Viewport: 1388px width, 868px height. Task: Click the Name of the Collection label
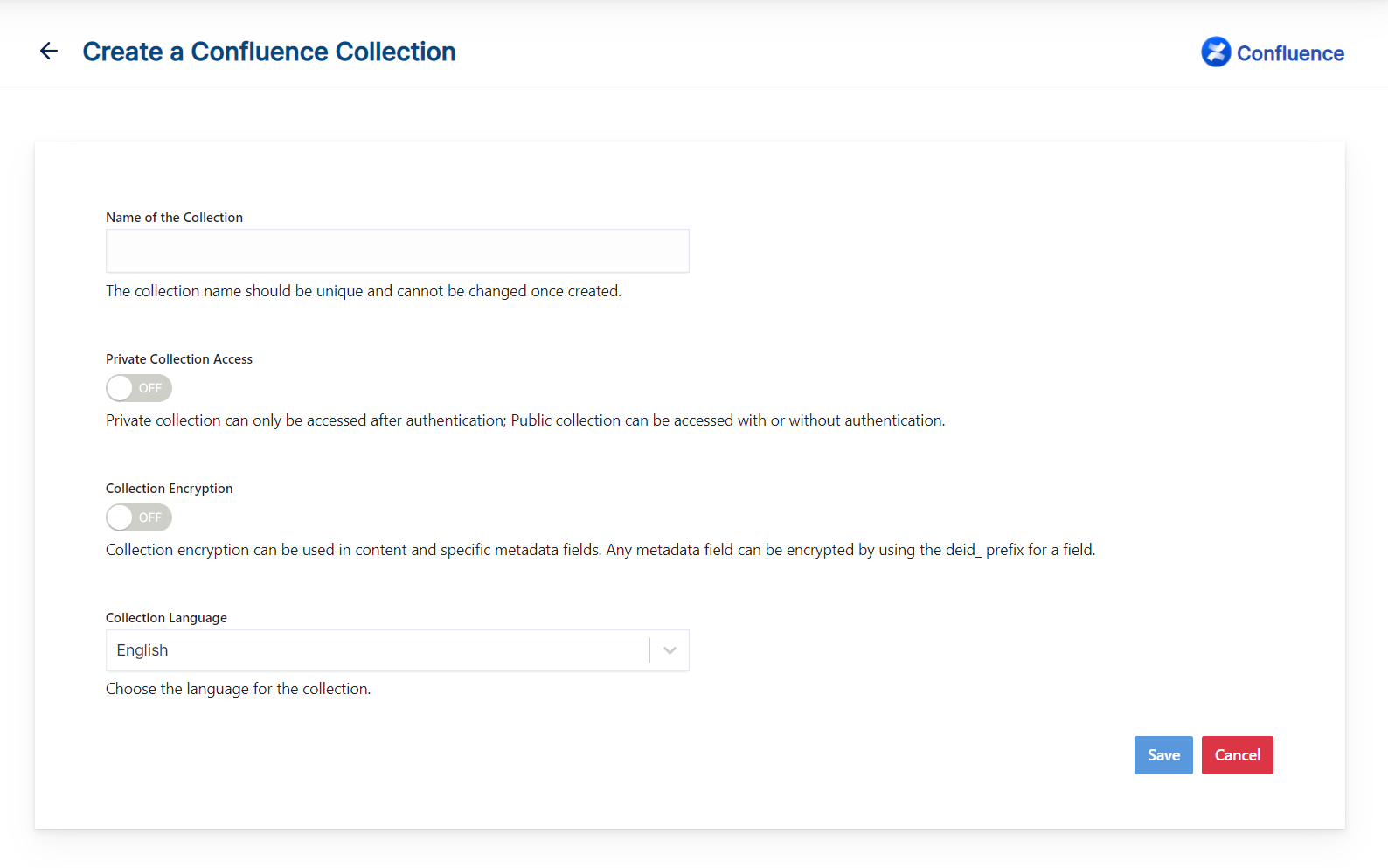(174, 218)
